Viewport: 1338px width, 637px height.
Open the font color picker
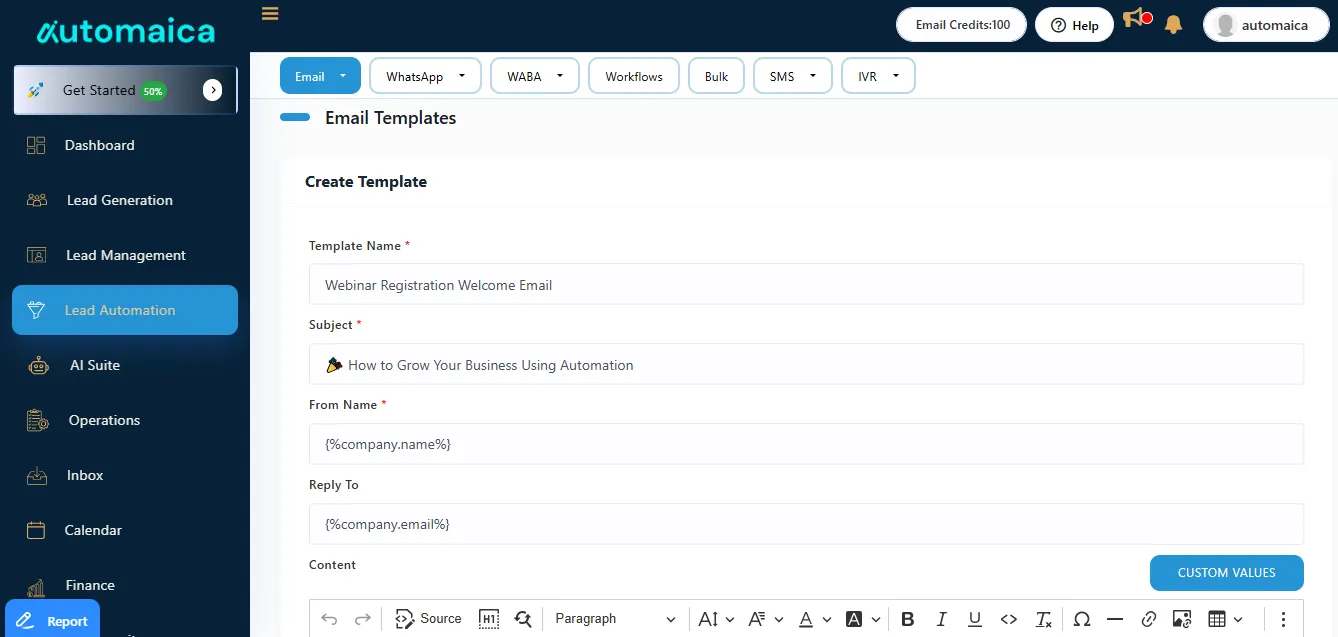806,619
